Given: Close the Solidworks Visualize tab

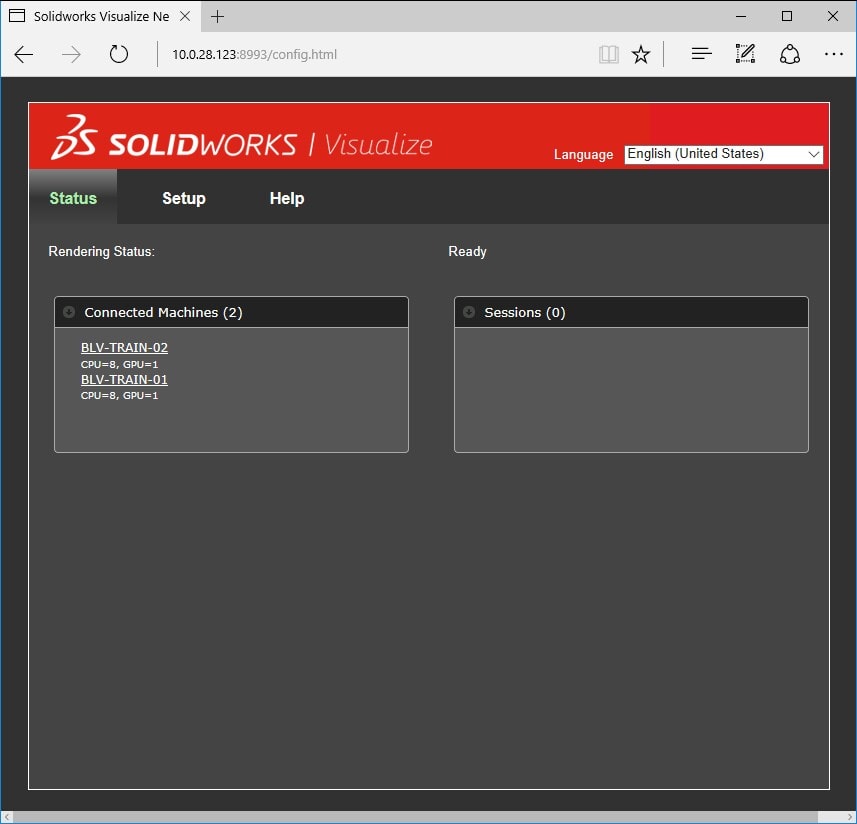Looking at the screenshot, I should [185, 16].
